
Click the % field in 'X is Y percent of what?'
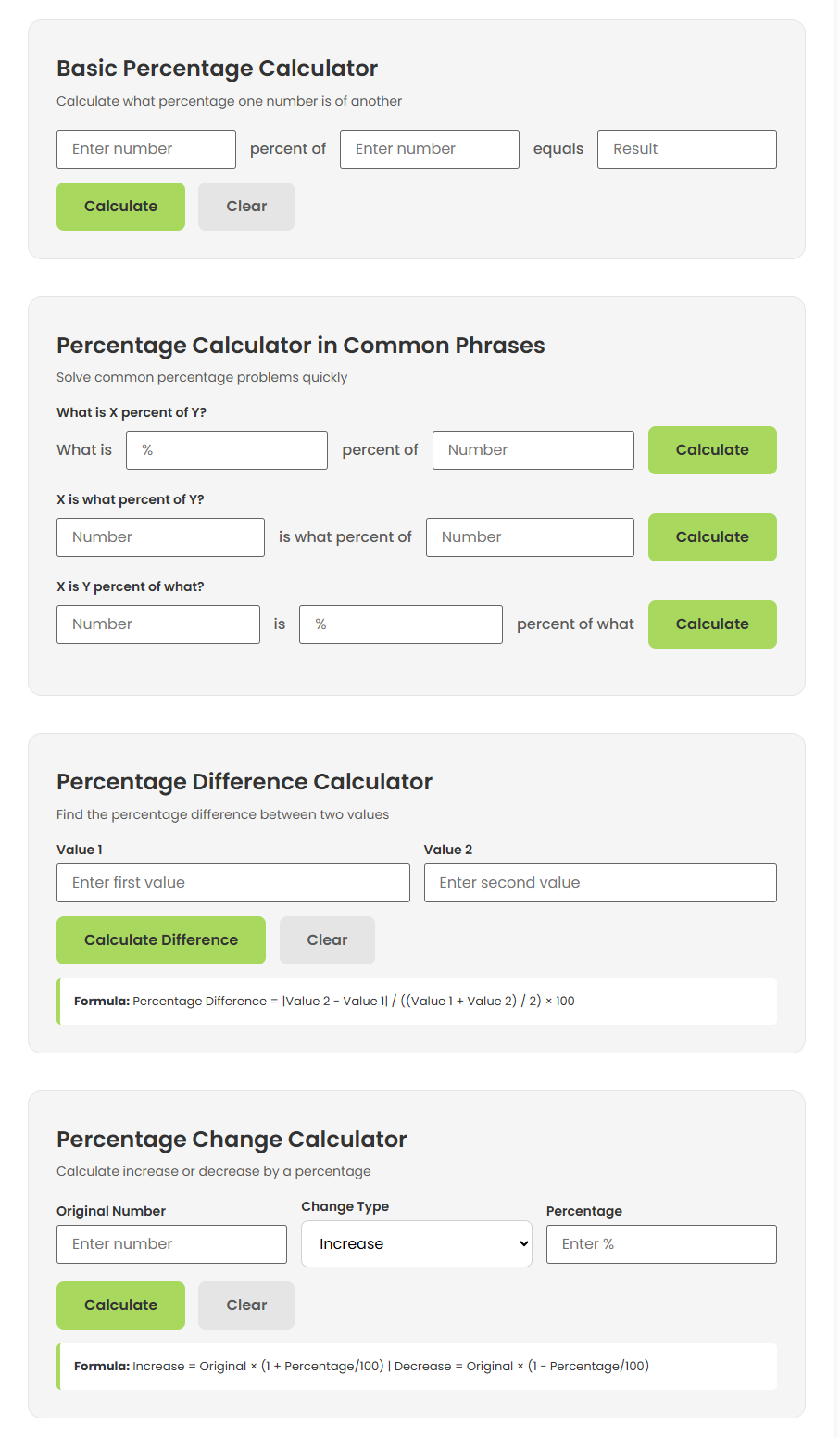coord(400,624)
